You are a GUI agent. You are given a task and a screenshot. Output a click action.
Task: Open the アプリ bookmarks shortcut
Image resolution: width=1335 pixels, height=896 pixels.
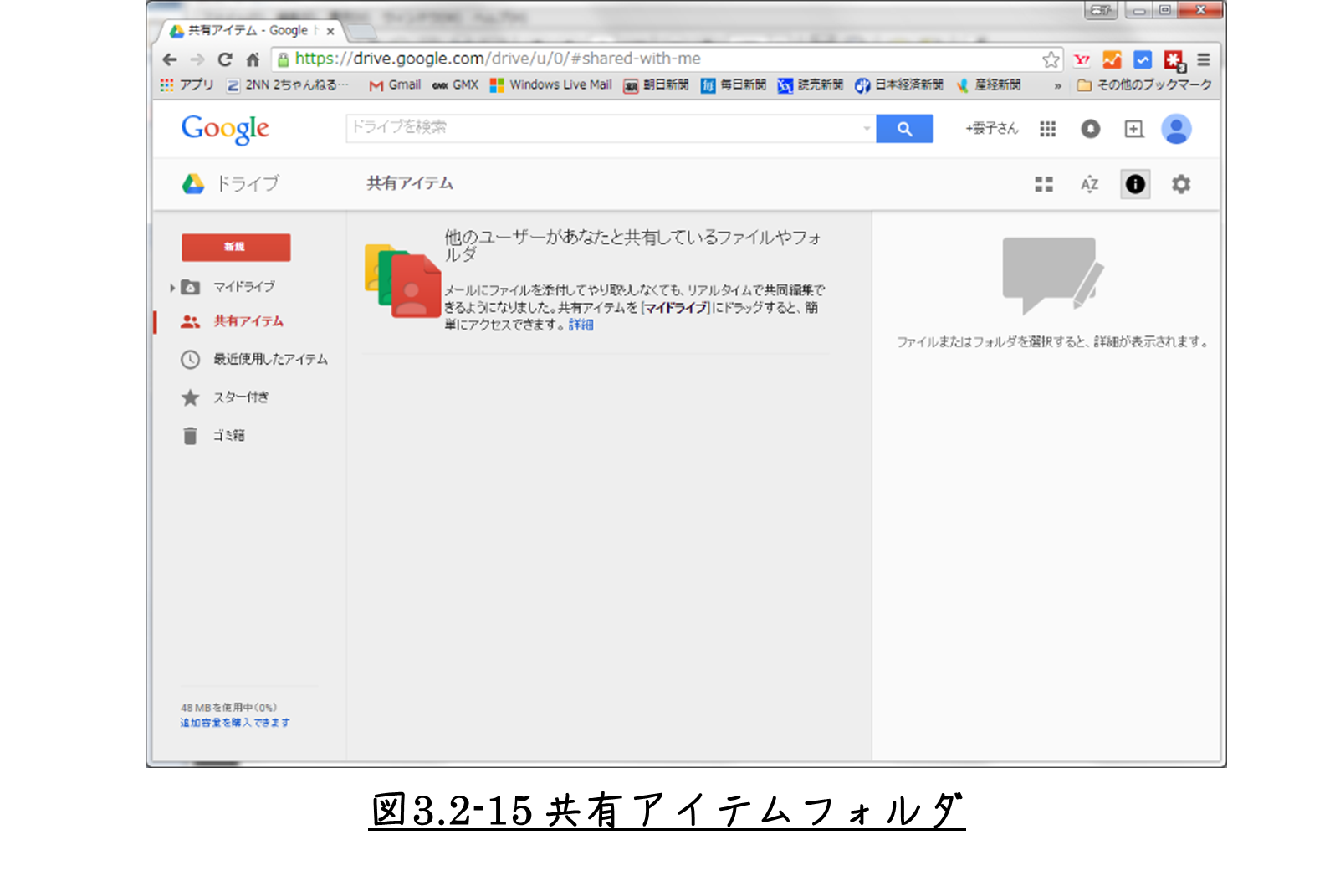(187, 84)
